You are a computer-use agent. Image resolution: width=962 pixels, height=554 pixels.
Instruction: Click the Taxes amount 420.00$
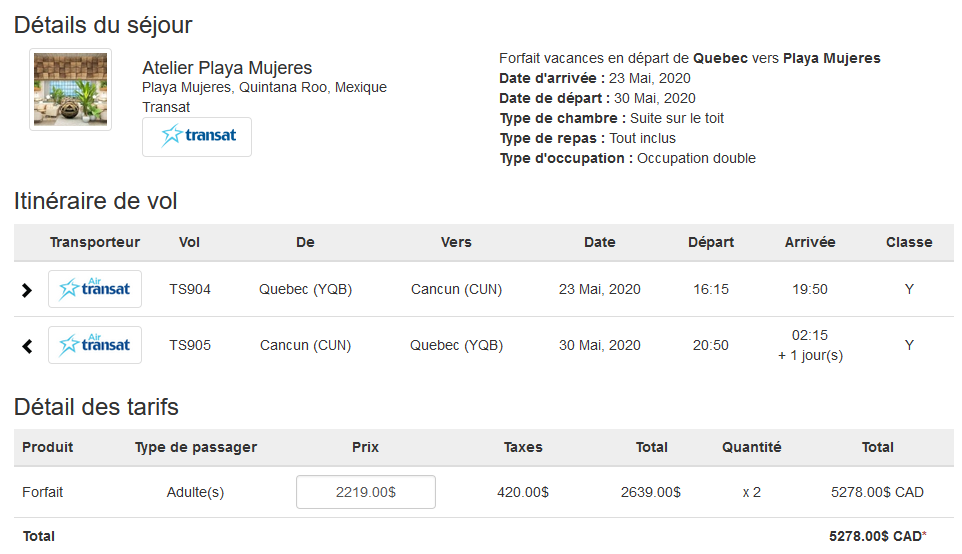coord(523,492)
